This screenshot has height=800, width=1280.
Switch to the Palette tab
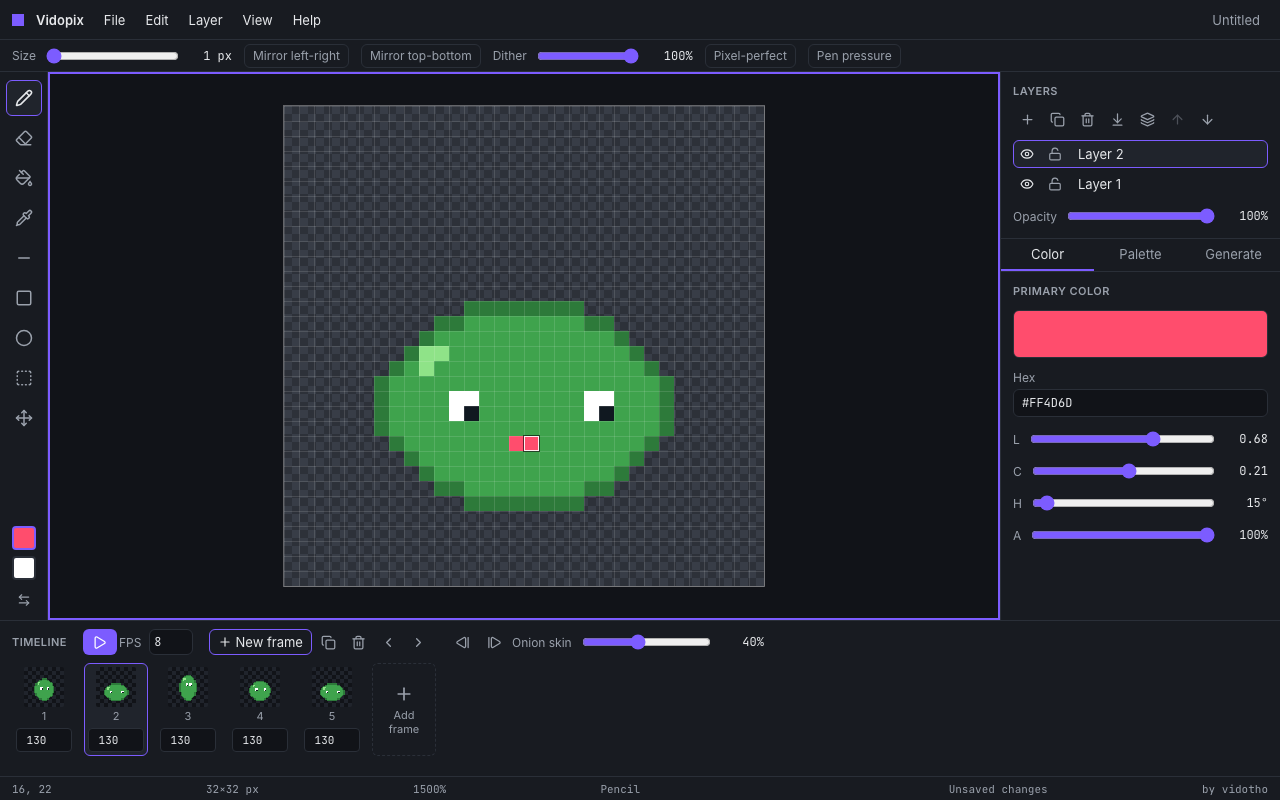tap(1140, 254)
